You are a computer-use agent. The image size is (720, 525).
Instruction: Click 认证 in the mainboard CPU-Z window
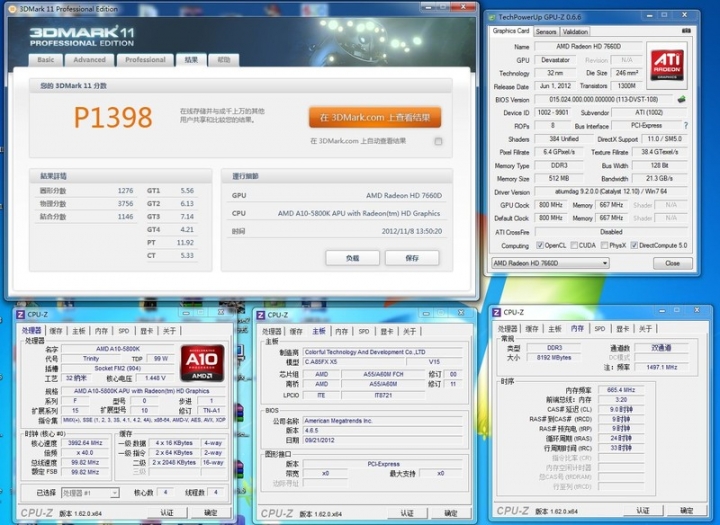pos(407,513)
